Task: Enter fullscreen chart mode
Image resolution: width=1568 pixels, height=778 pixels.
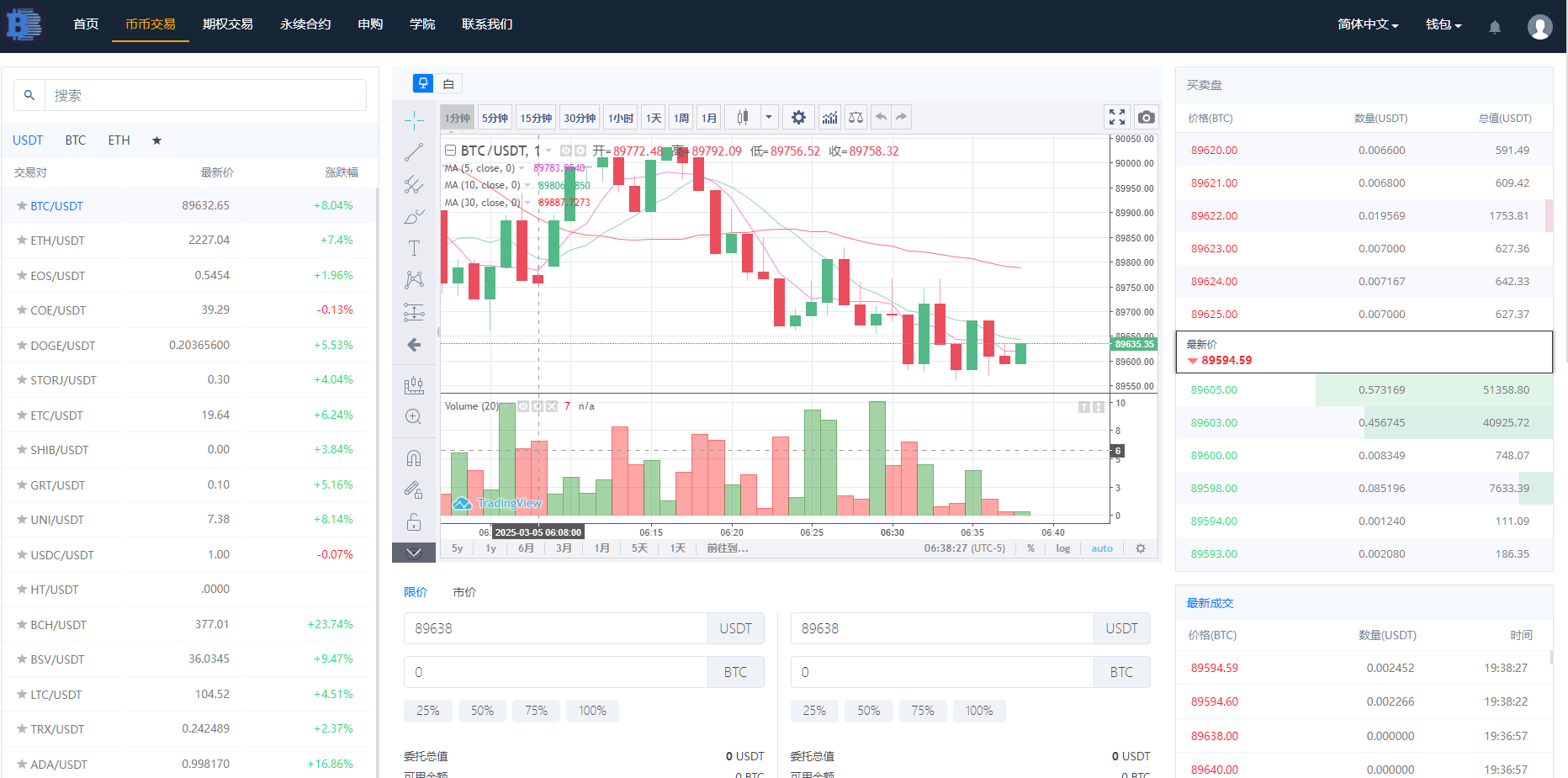Action: click(1116, 118)
